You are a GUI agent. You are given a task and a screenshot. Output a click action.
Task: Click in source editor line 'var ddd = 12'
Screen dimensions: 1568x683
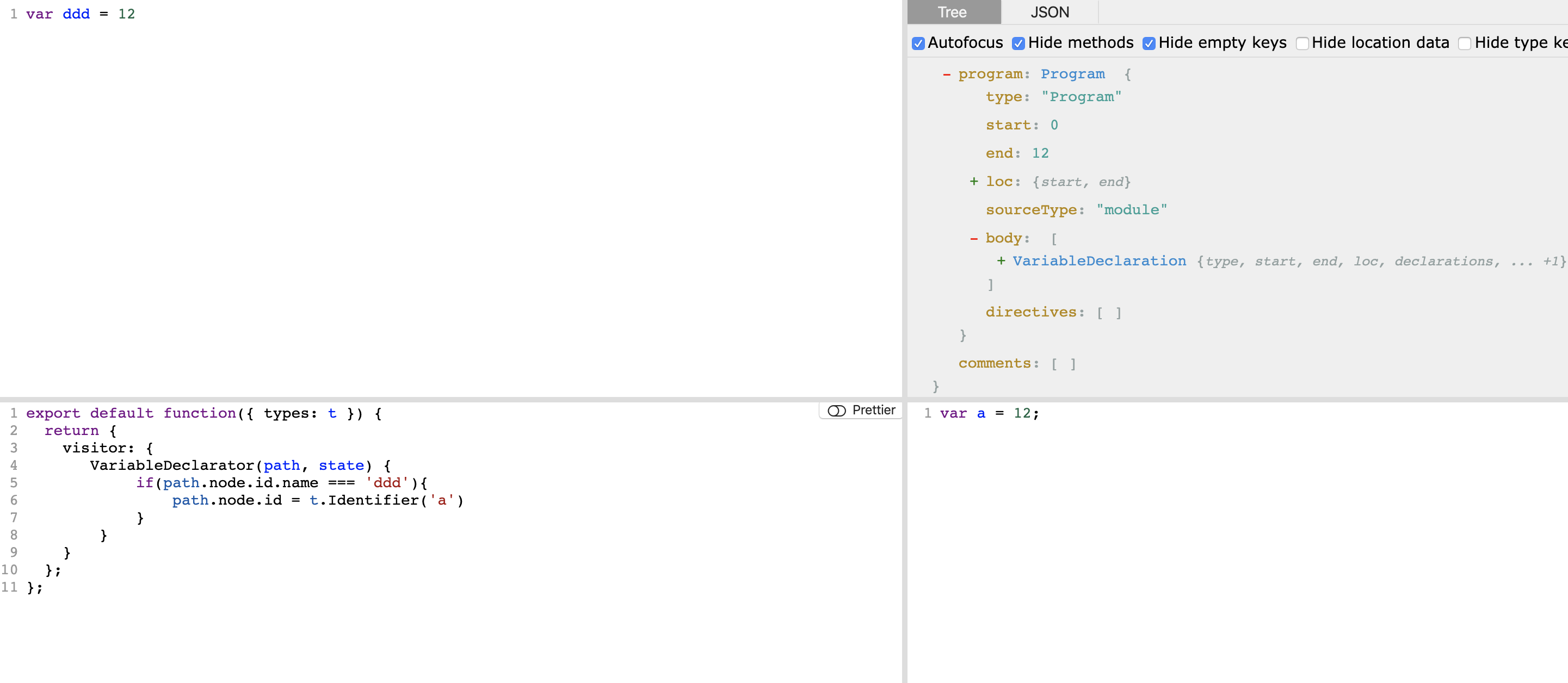[81, 14]
